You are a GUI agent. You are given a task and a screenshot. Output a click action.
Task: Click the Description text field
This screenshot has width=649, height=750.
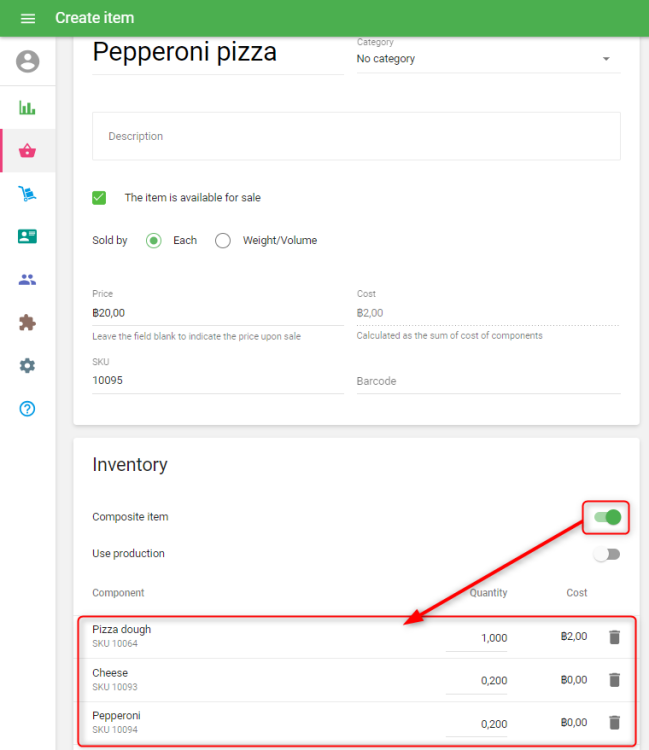[x=356, y=136]
